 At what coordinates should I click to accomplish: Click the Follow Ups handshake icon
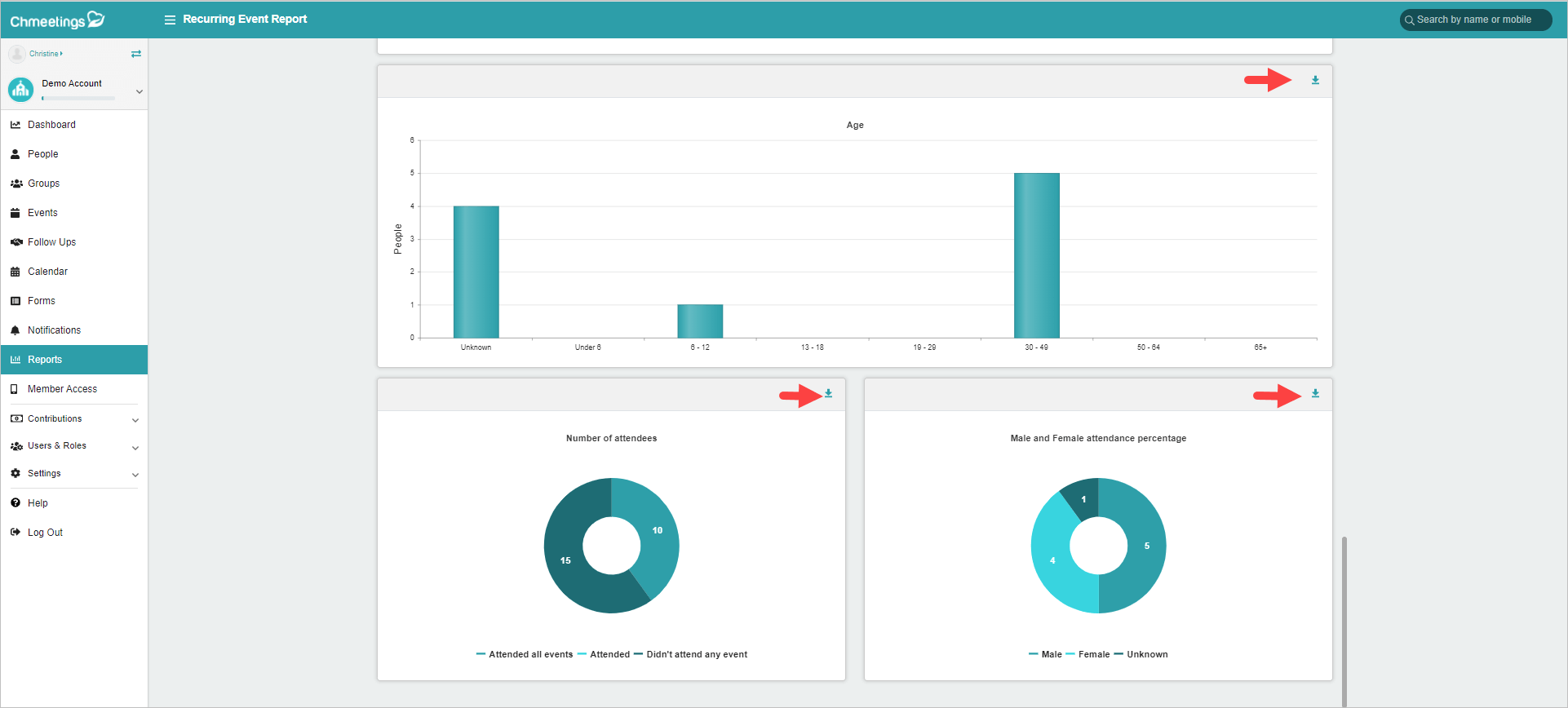pyautogui.click(x=16, y=242)
